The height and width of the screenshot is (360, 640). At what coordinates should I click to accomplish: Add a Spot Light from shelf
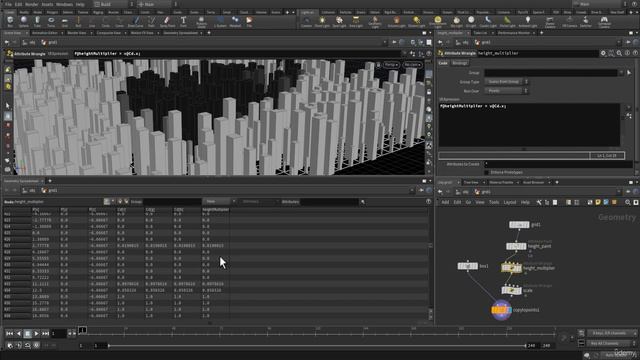tap(339, 22)
